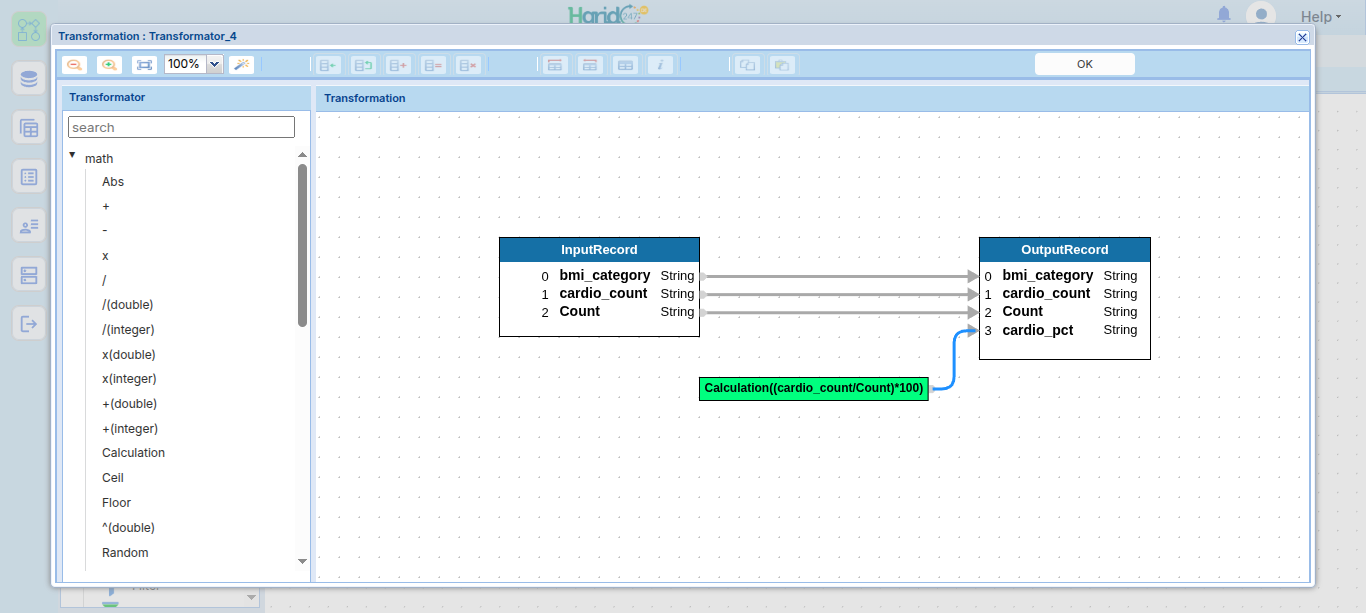Screen dimensions: 1366x613
Task: Click the InputRecord header
Action: [599, 250]
